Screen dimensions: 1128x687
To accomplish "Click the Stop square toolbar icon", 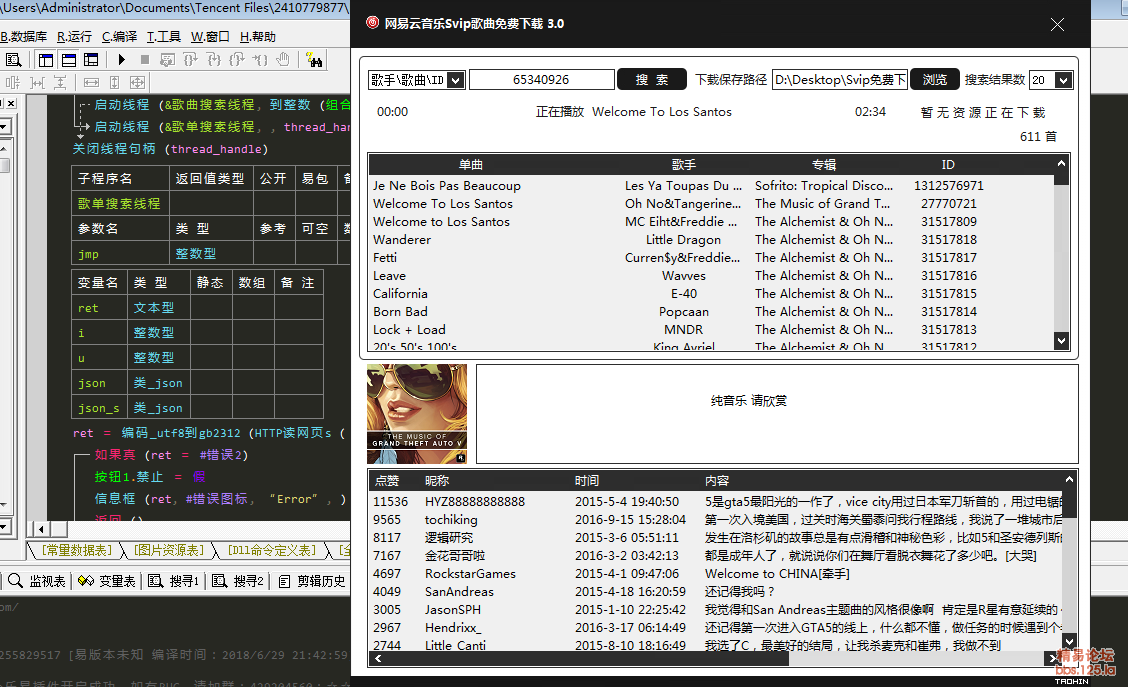I will click(145, 60).
